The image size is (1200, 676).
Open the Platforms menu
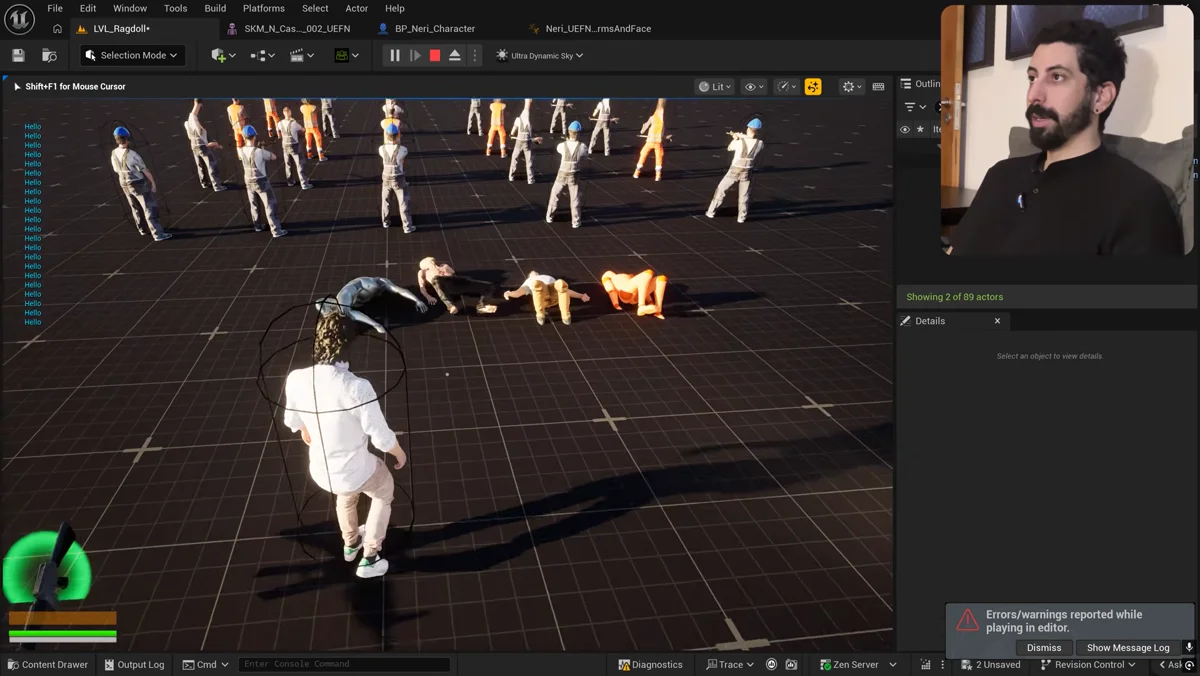coord(264,8)
